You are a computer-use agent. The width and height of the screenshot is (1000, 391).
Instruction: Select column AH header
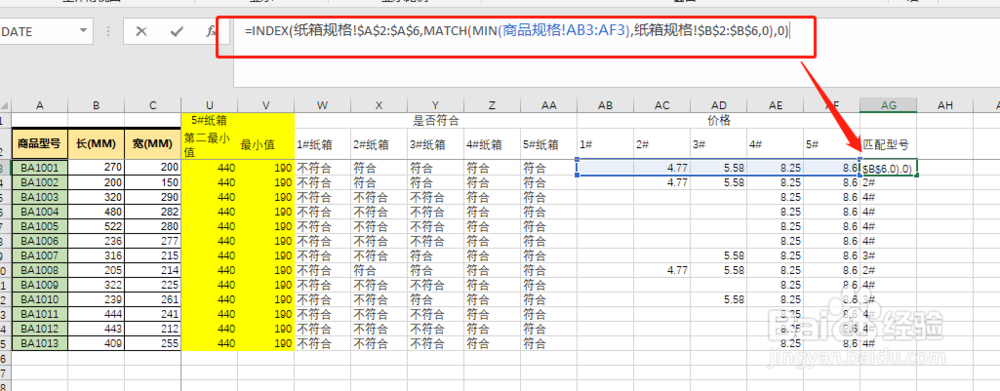tap(945, 106)
